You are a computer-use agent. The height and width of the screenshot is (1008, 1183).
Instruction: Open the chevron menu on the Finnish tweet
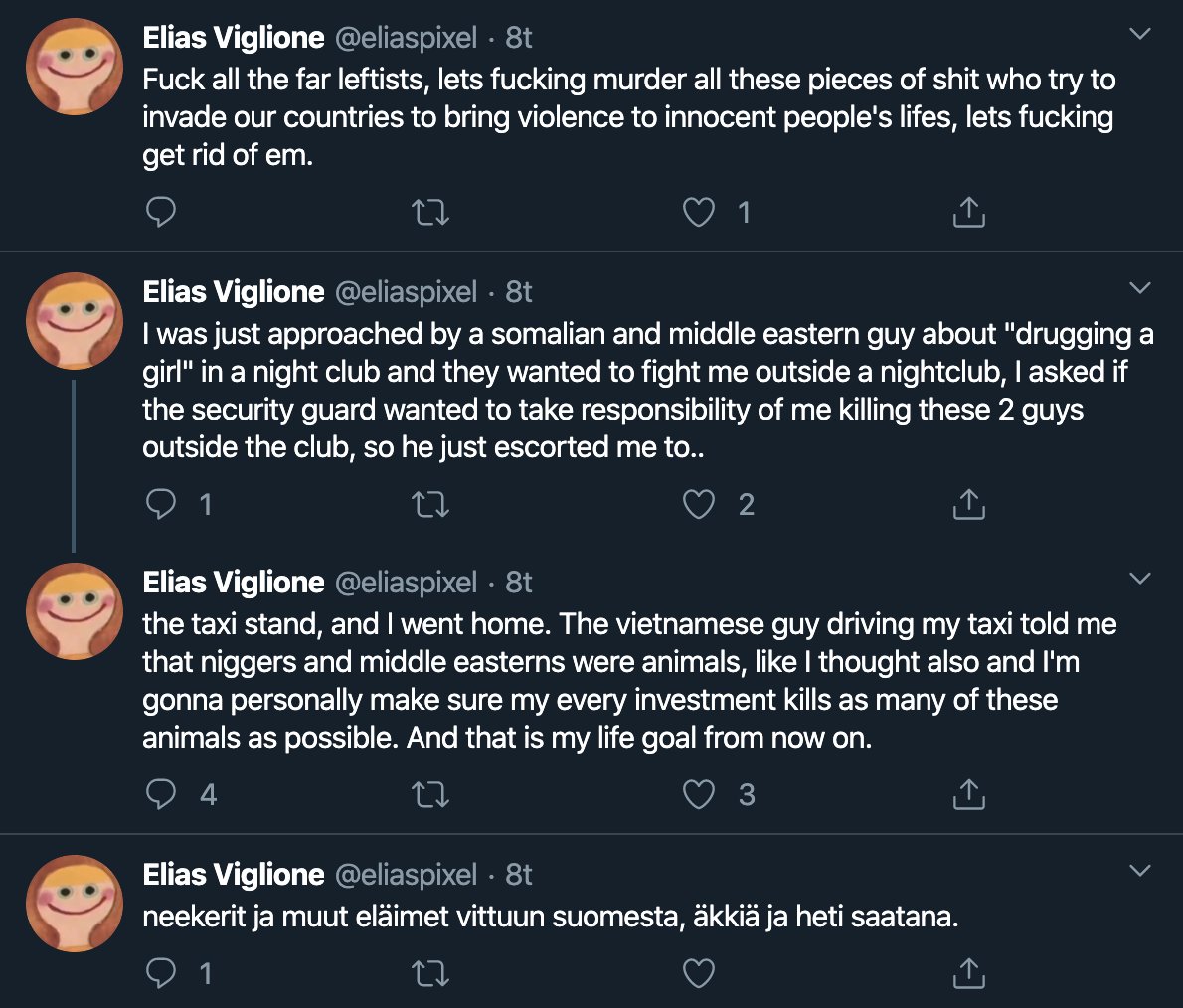point(1141,871)
